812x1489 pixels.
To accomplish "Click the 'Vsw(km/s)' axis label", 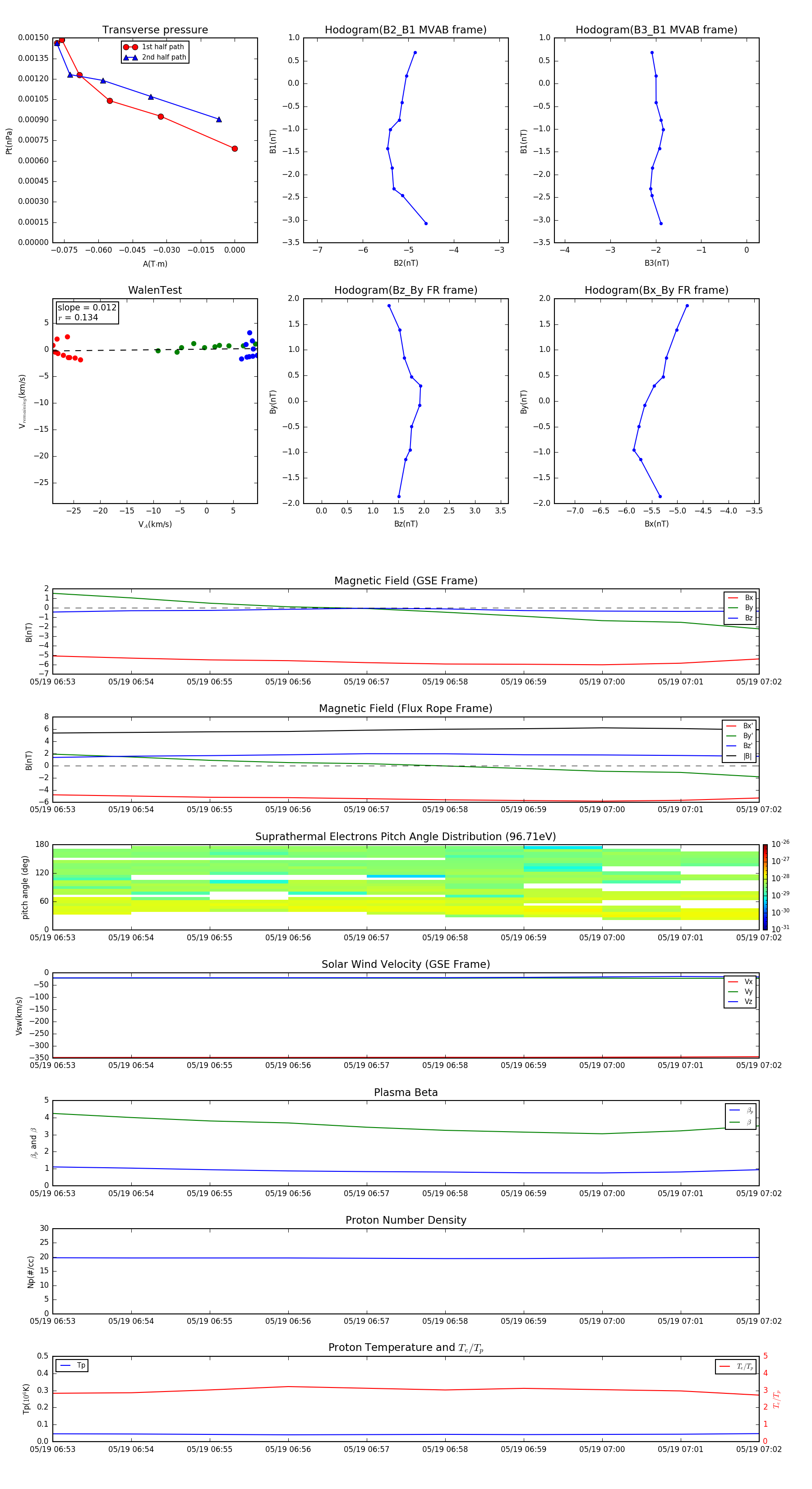I will point(19,1016).
